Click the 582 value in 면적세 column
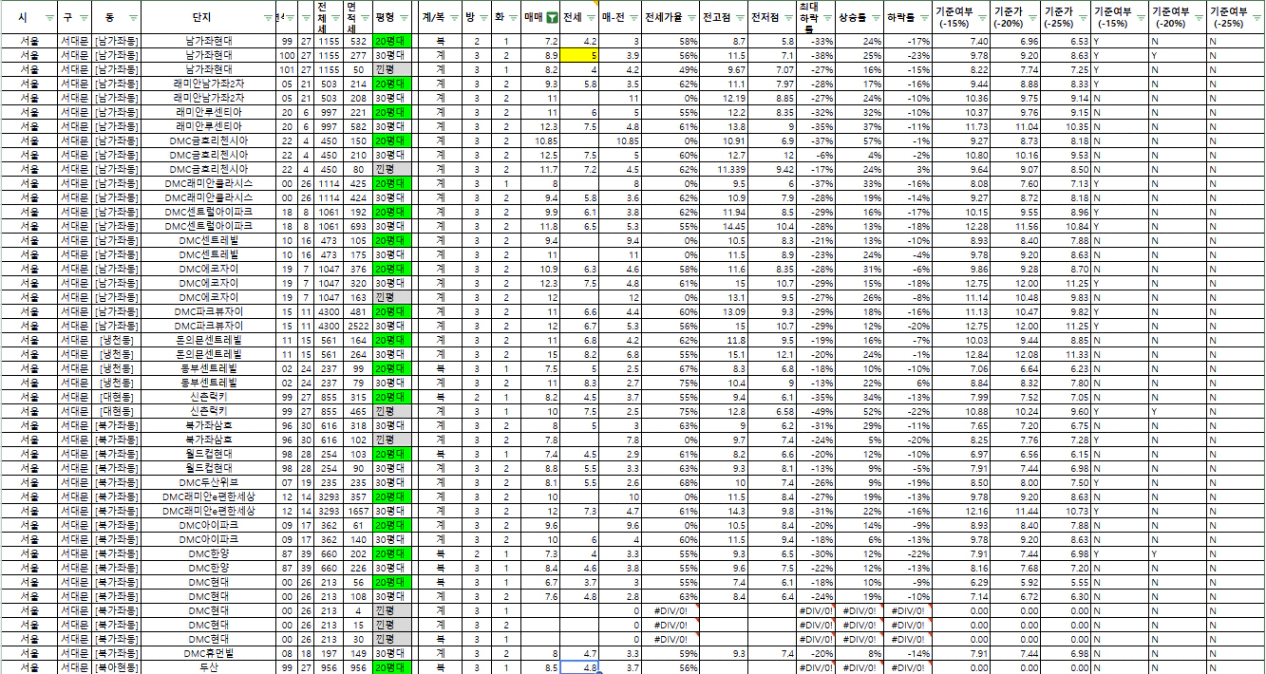Image resolution: width=1266 pixels, height=674 pixels. tap(357, 128)
